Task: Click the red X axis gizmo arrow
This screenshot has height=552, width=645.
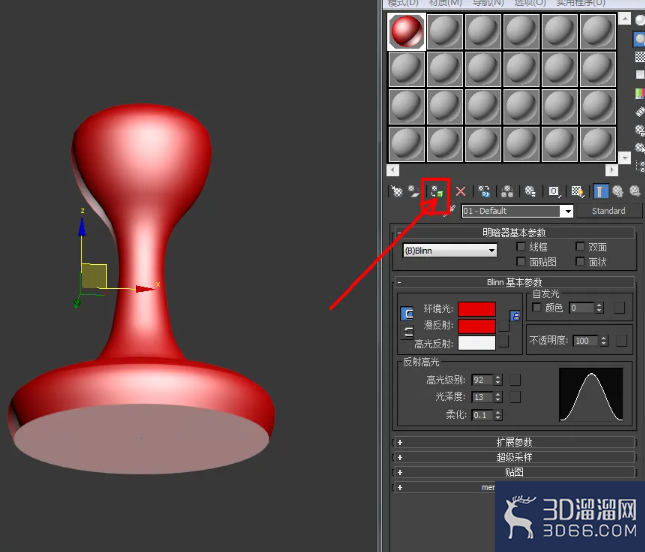Action: coord(145,289)
